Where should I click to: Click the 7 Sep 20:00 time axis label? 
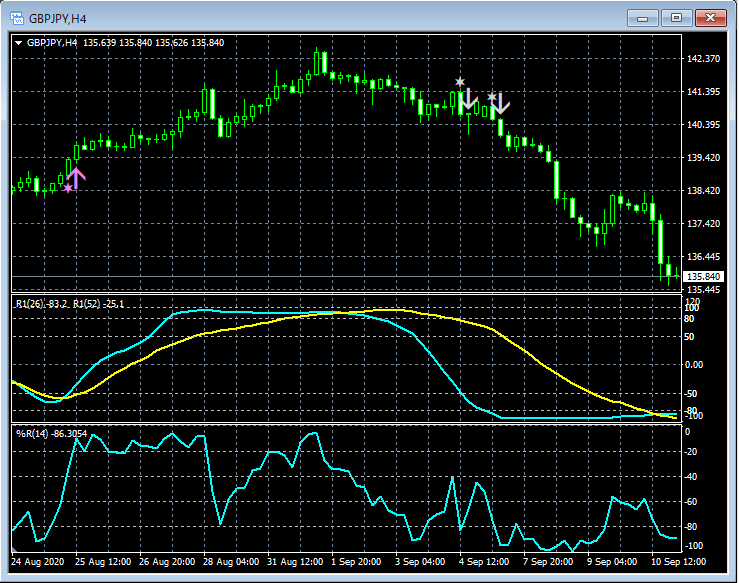click(x=548, y=562)
